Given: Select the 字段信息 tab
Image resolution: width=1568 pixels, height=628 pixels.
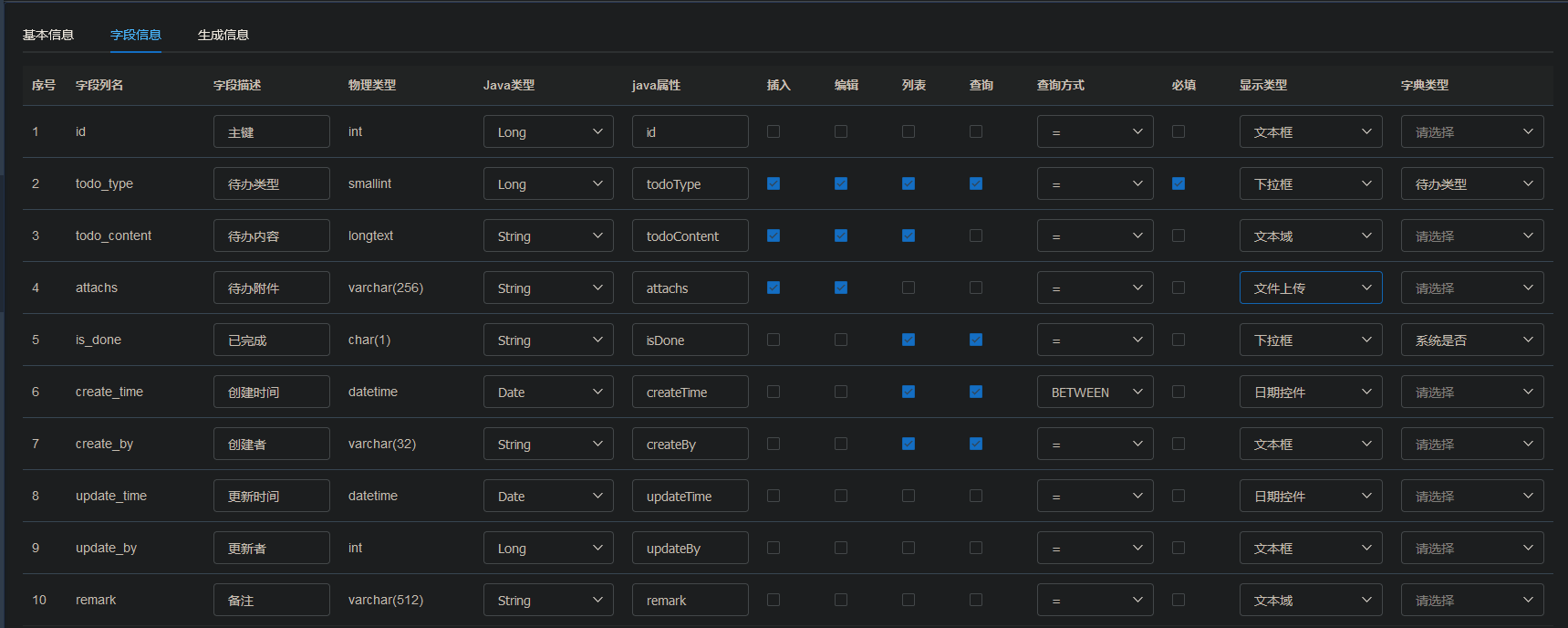Looking at the screenshot, I should (x=136, y=35).
